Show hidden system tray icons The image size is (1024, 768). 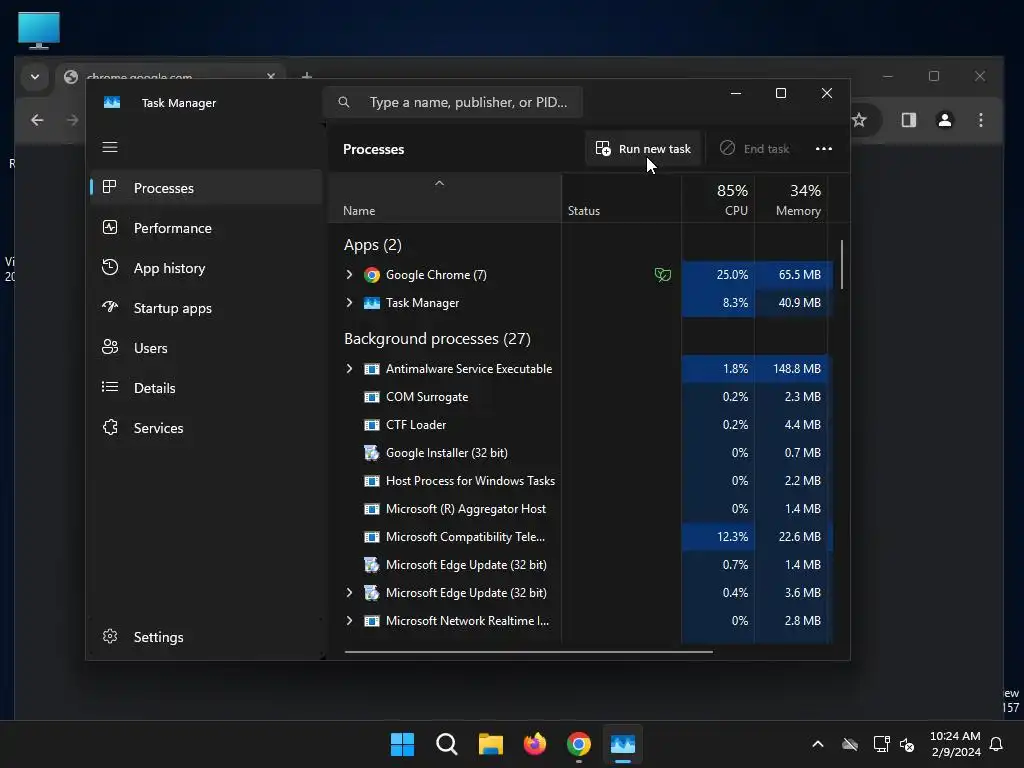coord(818,744)
